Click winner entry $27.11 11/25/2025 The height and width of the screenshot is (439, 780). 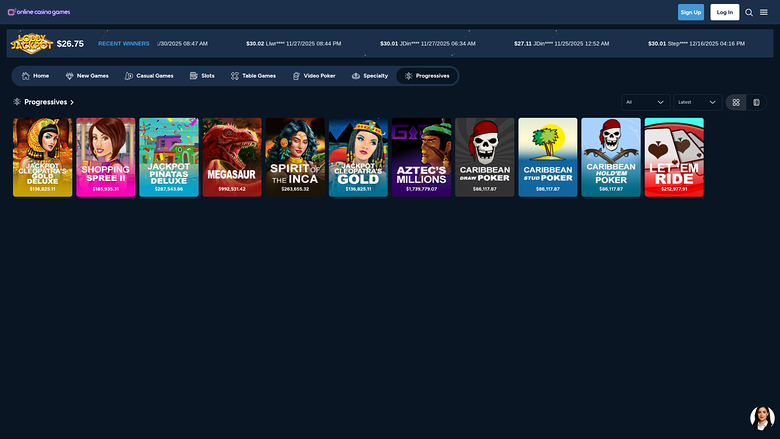tap(562, 44)
